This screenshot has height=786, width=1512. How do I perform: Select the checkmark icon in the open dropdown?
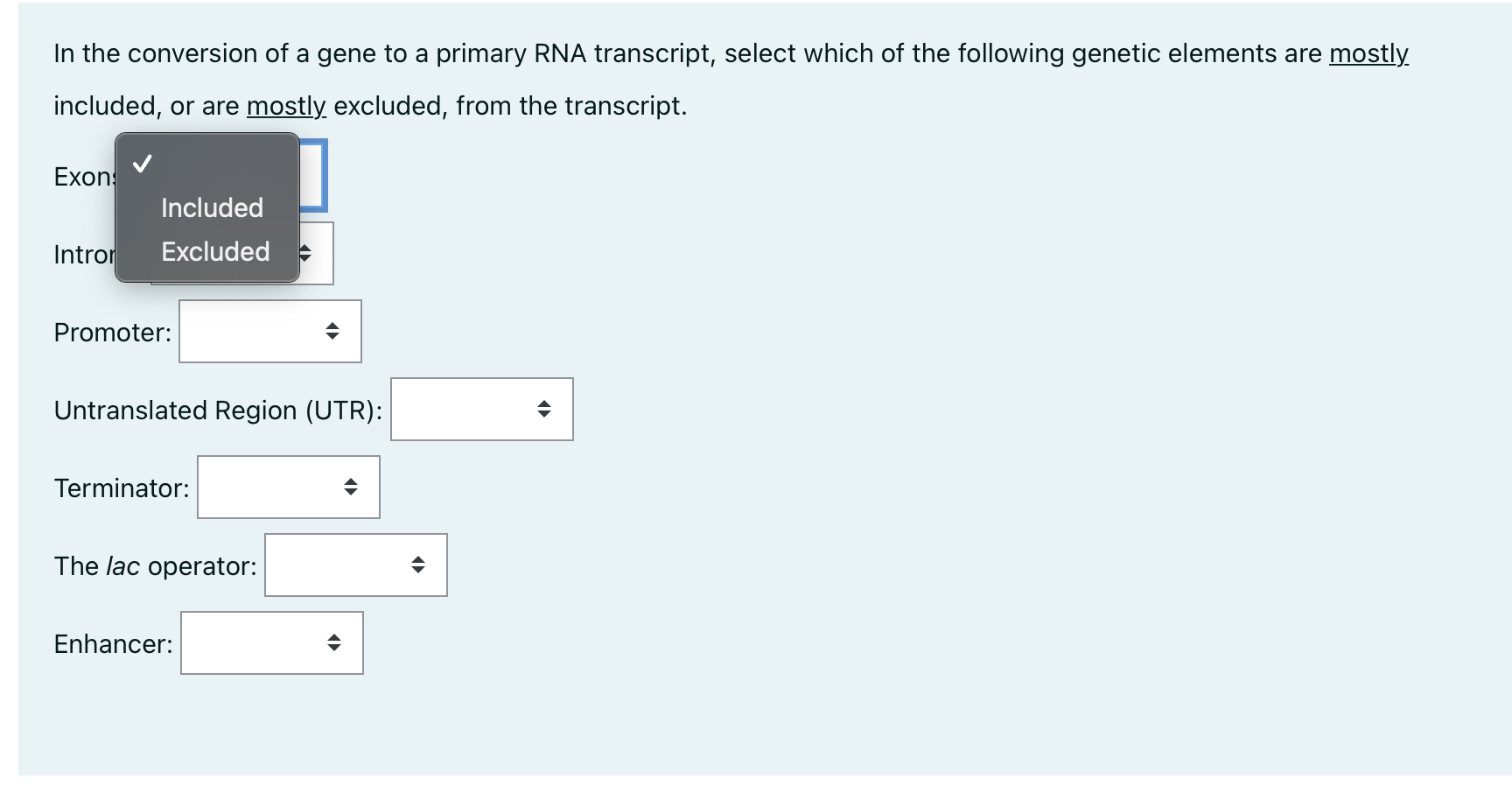(x=143, y=162)
